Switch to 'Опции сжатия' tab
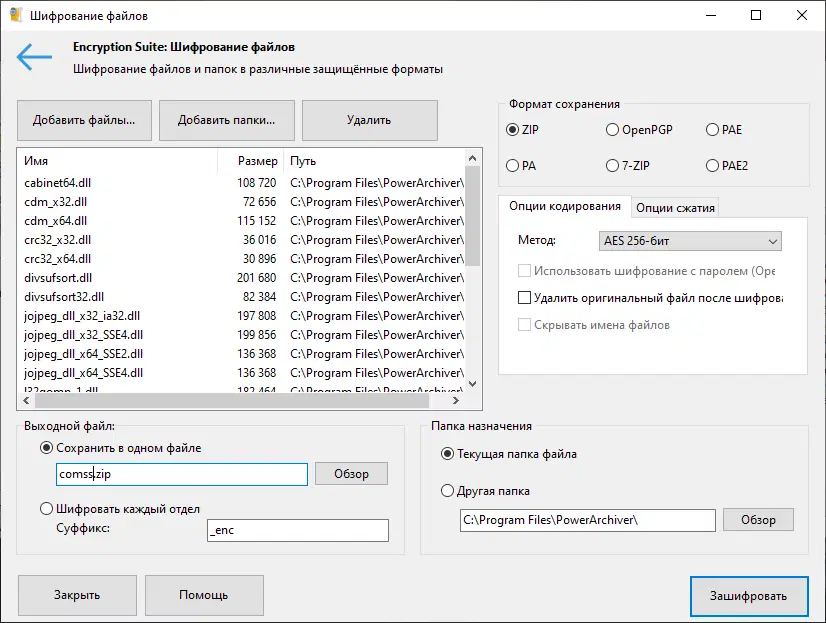 pos(675,208)
